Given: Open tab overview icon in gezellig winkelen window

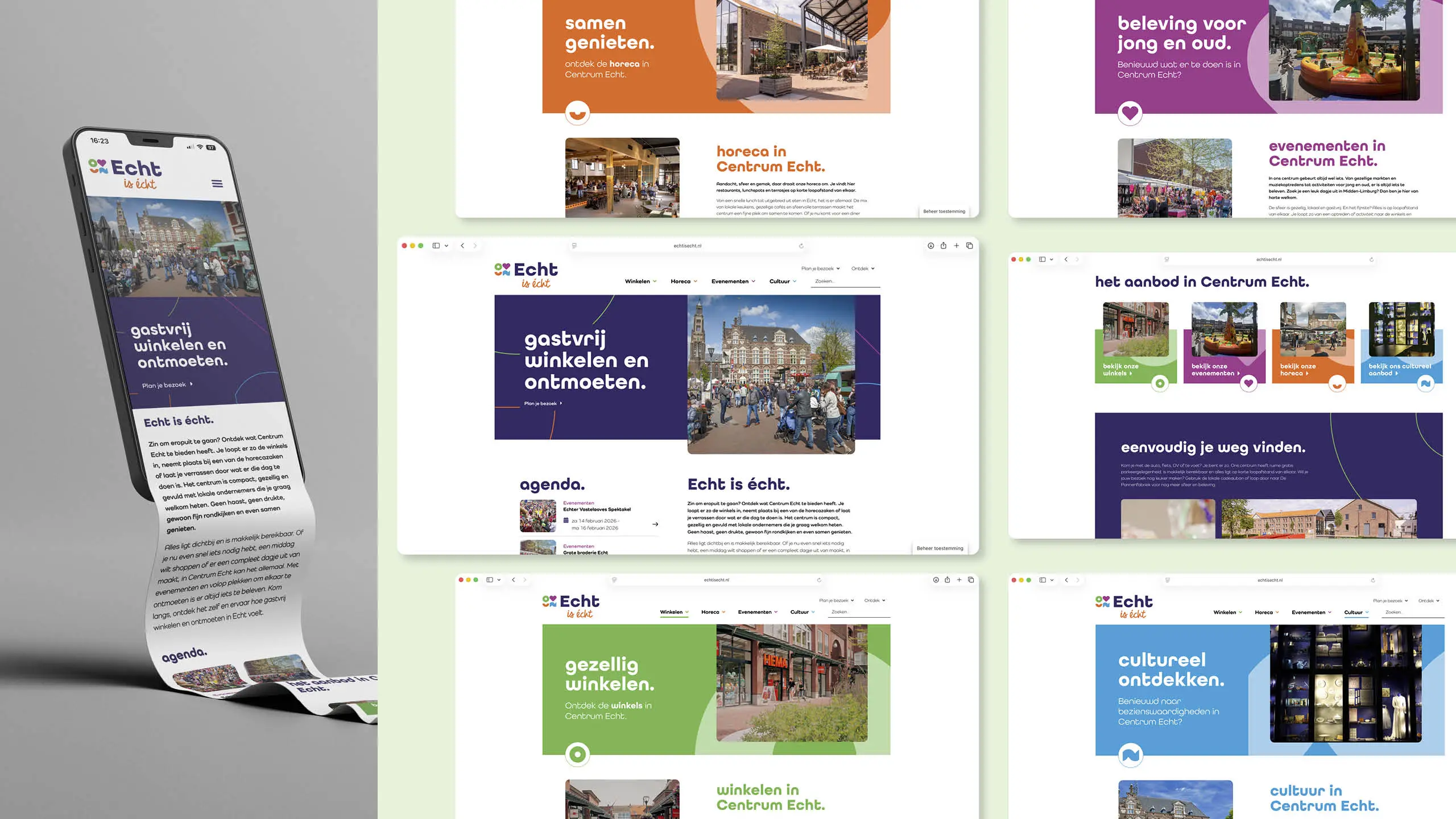Looking at the screenshot, I should (971, 580).
